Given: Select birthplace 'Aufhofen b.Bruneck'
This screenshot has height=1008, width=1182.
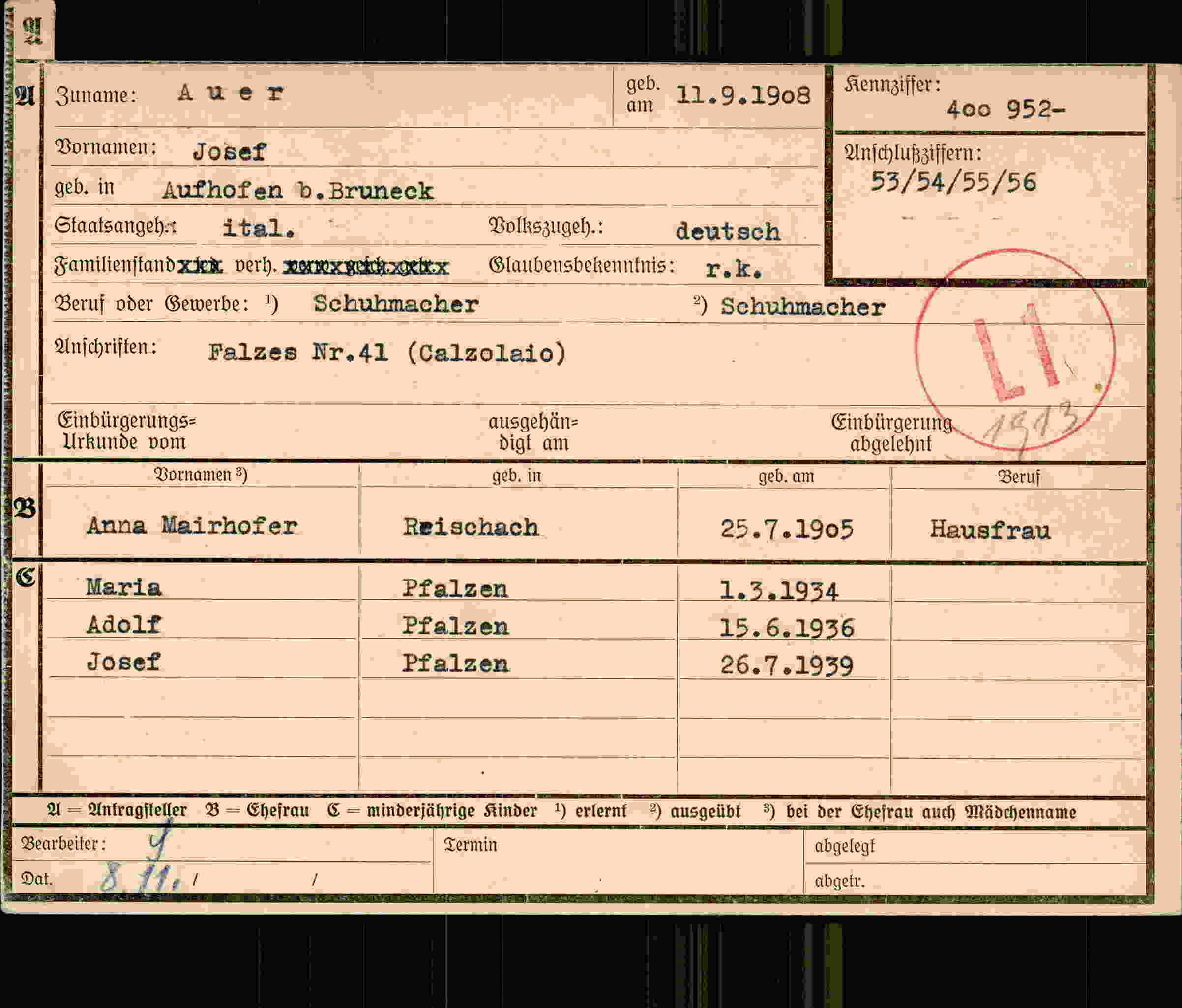Looking at the screenshot, I should [298, 190].
